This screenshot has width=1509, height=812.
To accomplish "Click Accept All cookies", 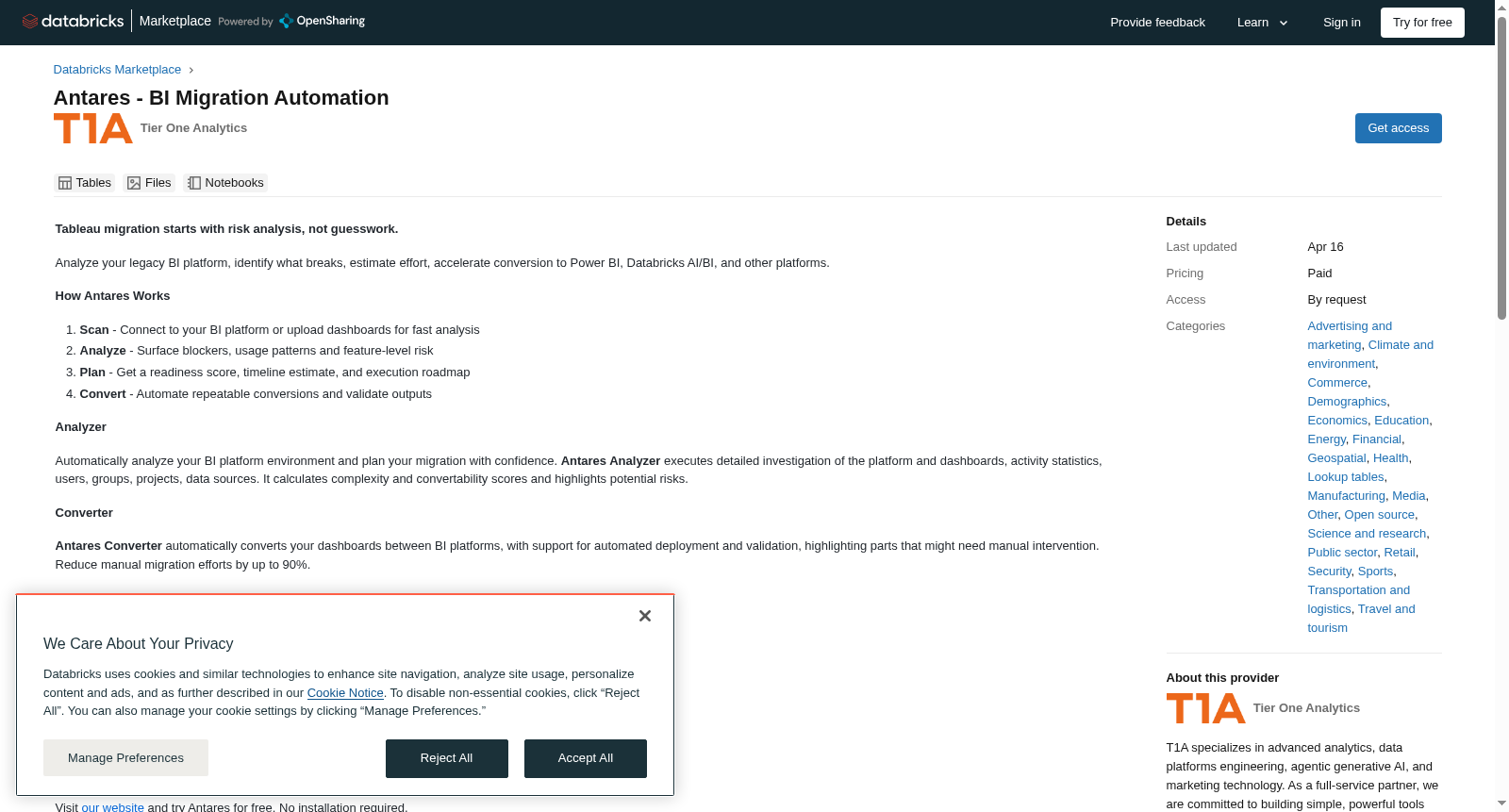I will [586, 758].
